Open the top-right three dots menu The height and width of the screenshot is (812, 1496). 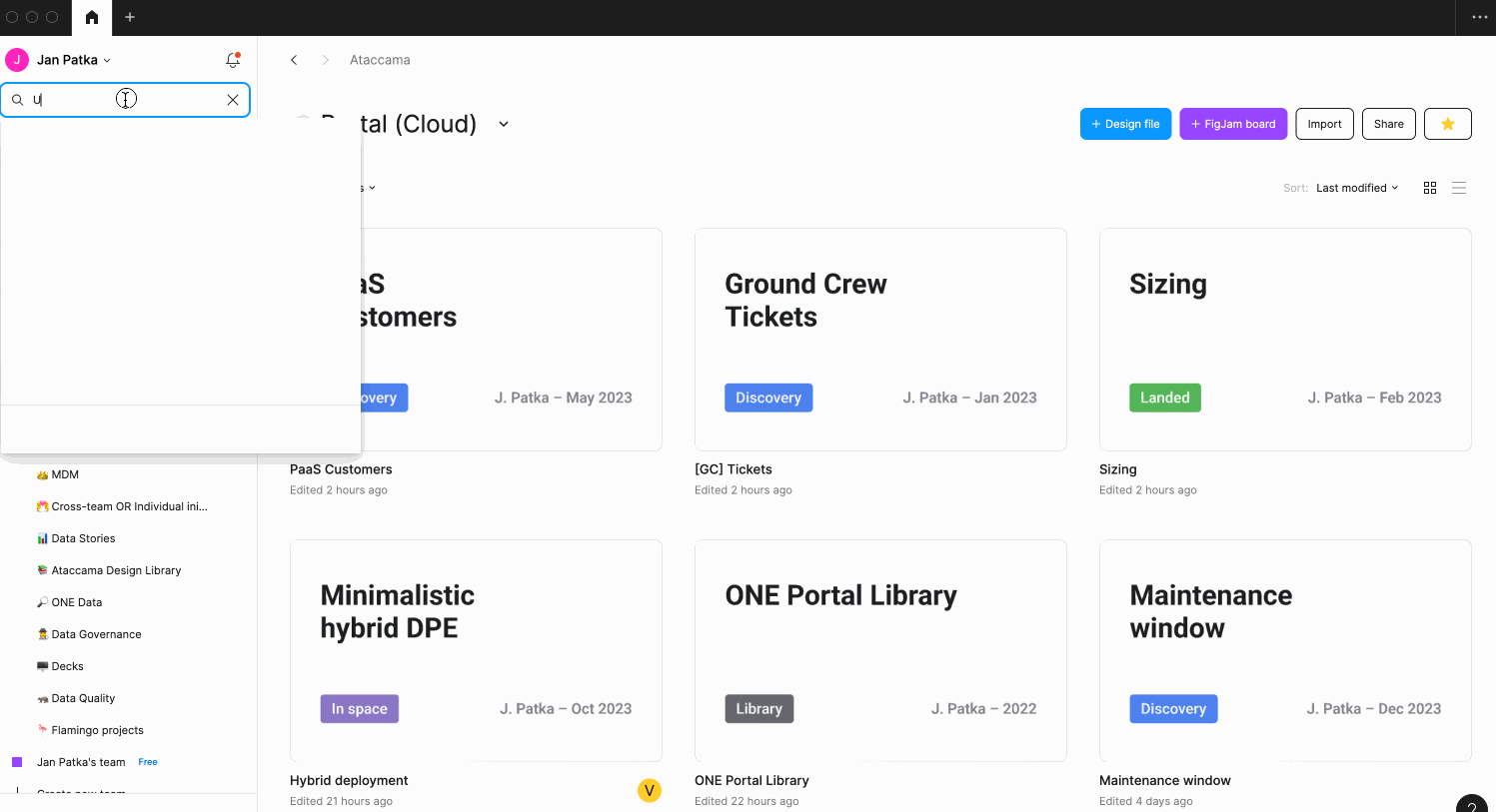coord(1480,17)
